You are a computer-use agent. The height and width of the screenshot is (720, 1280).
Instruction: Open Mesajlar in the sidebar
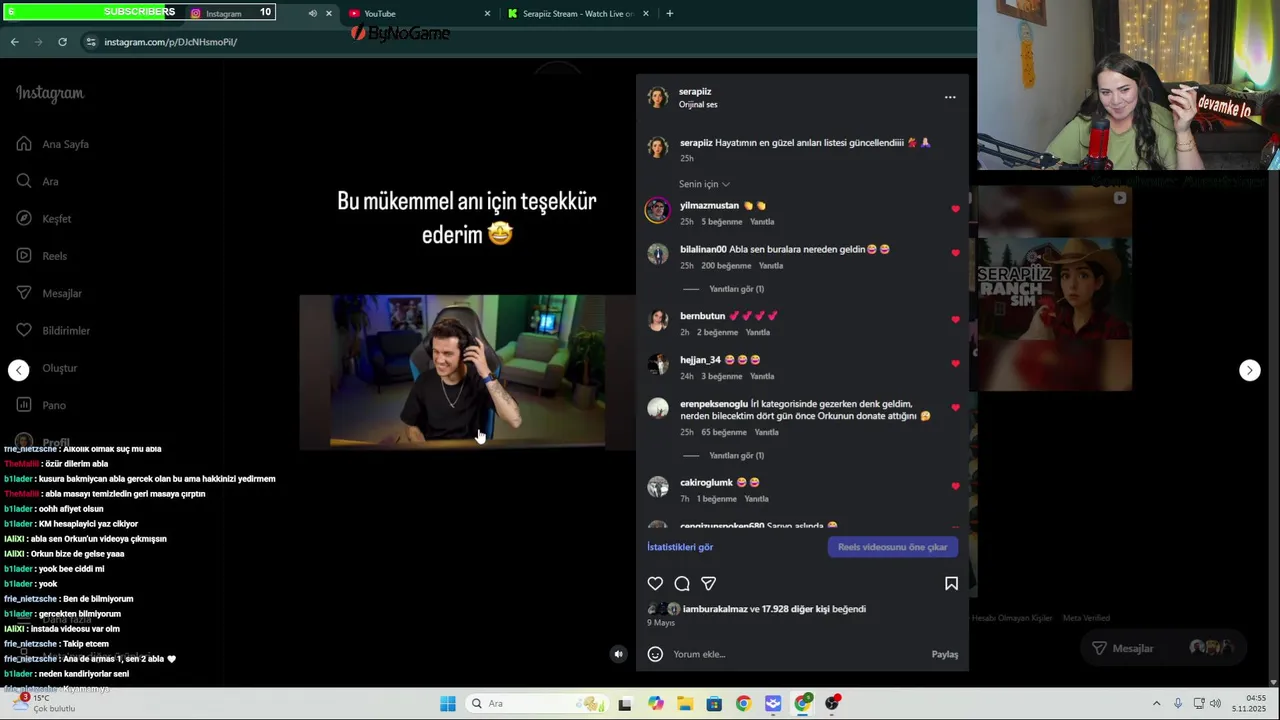coord(49,293)
